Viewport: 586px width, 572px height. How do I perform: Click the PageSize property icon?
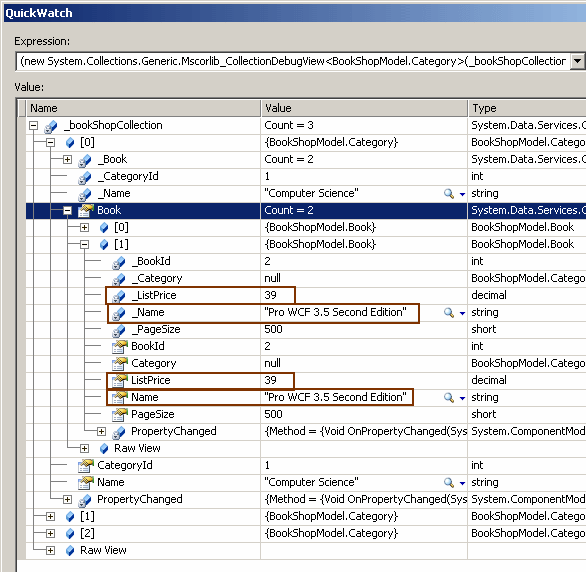119,414
